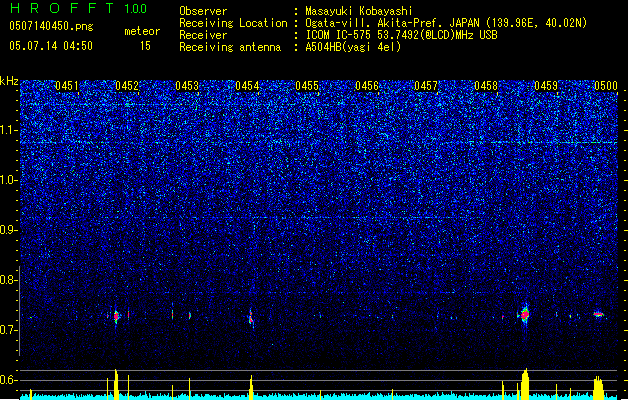Select the file name 0507140450.png
This screenshot has height=400, width=629.
point(51,26)
